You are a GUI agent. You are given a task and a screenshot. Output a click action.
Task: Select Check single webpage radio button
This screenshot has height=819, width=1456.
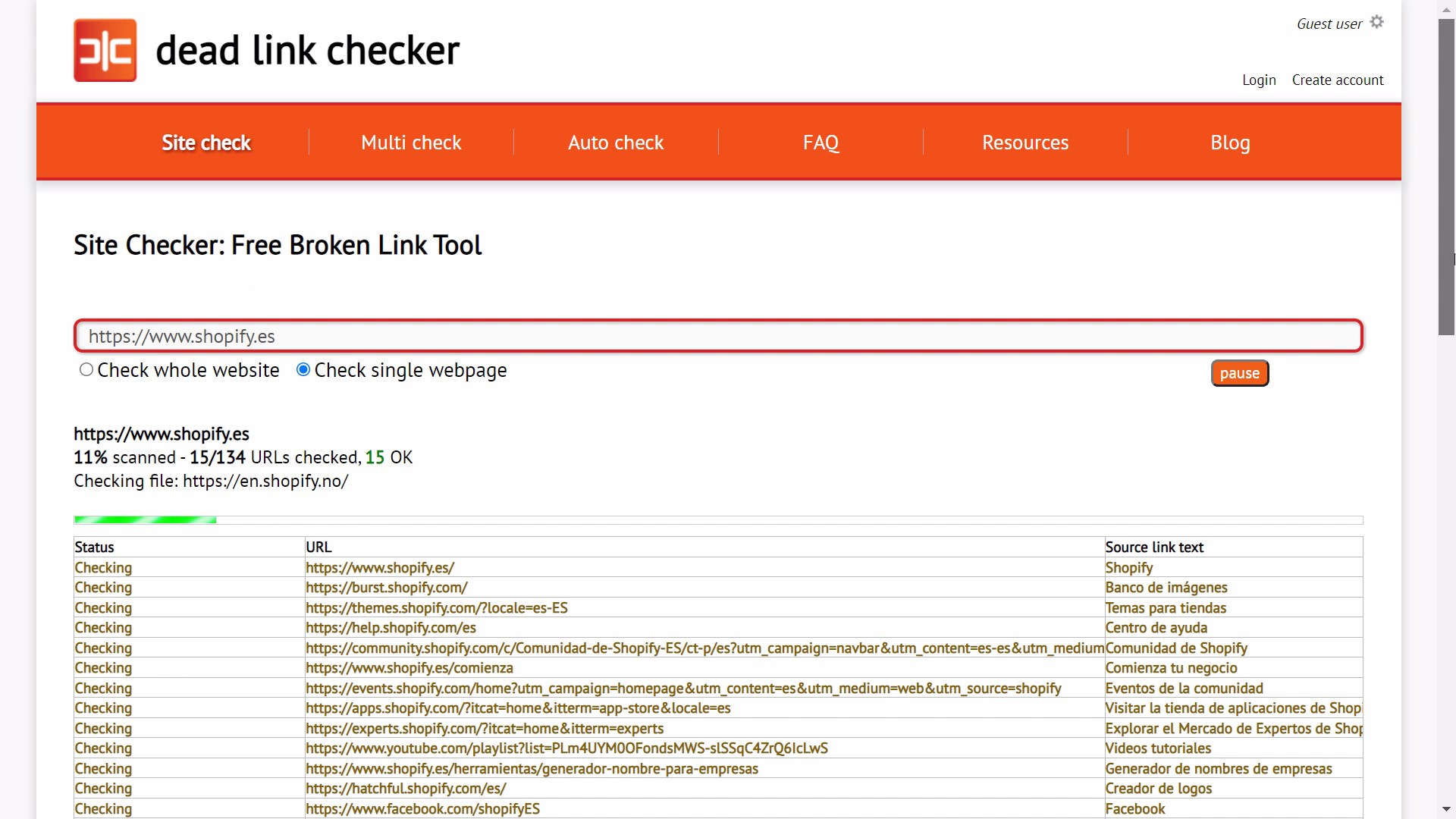pyautogui.click(x=303, y=369)
